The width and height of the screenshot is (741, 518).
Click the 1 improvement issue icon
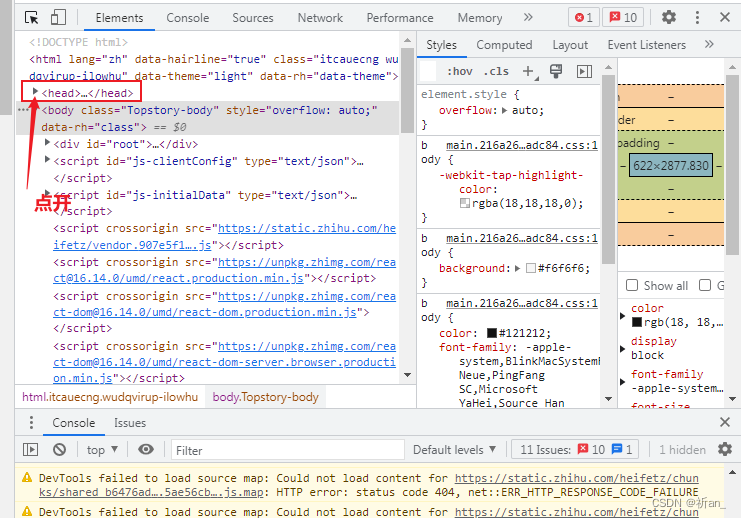click(622, 449)
